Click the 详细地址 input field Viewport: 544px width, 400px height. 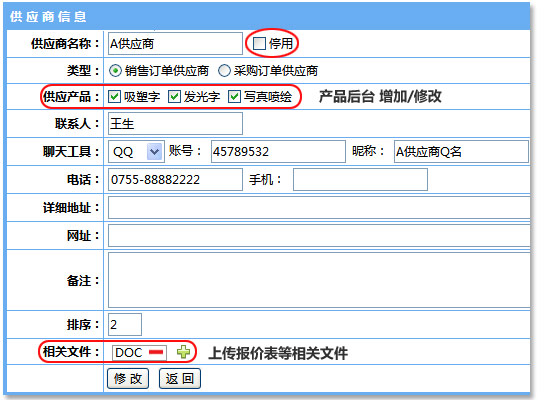pyautogui.click(x=319, y=207)
